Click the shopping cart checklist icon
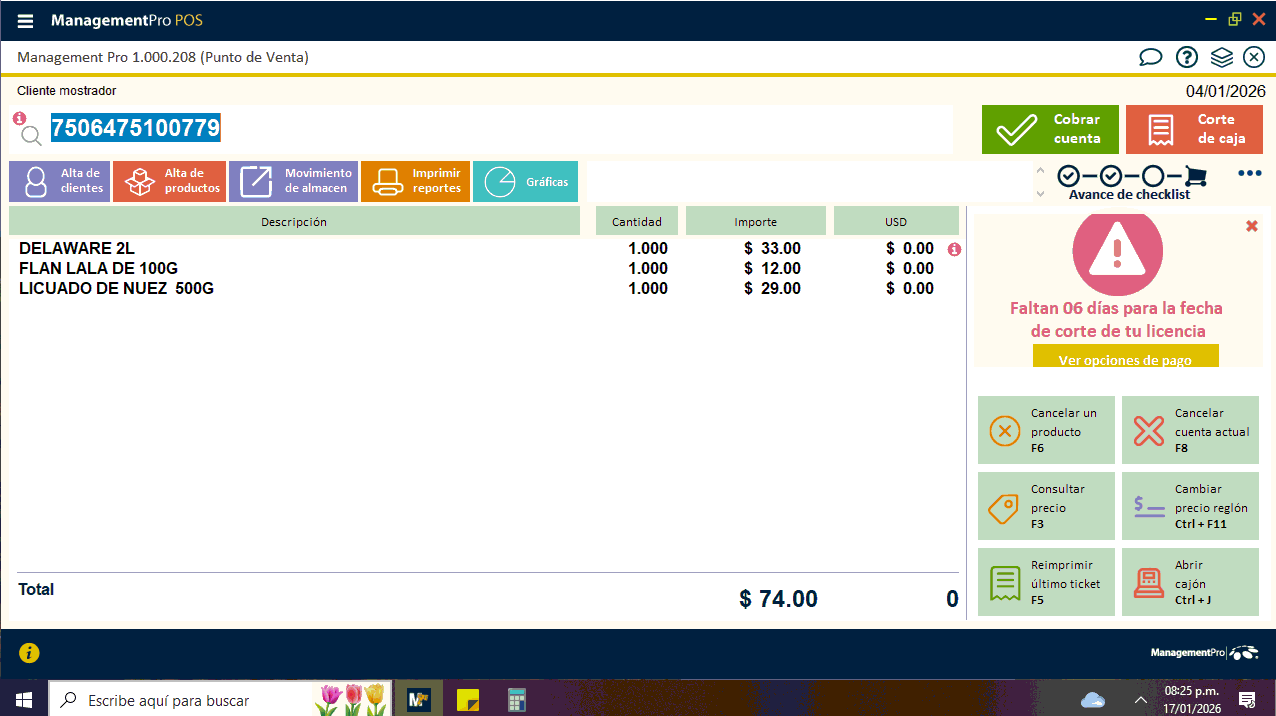Viewport: 1276px width, 716px height. [x=1195, y=176]
